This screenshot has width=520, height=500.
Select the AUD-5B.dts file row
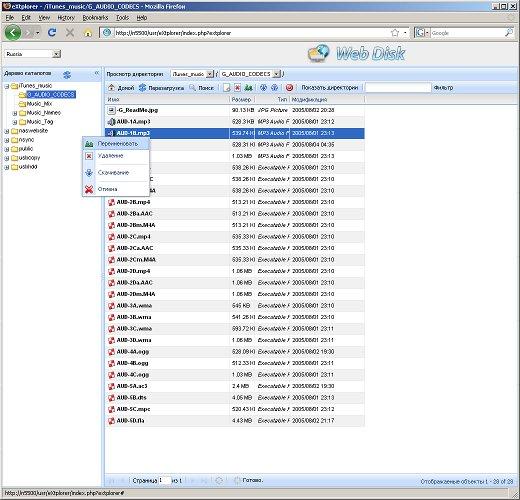click(x=235, y=398)
